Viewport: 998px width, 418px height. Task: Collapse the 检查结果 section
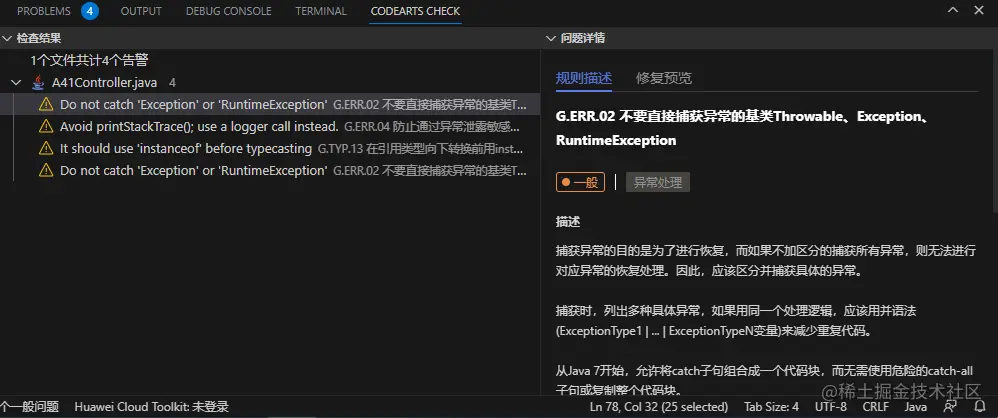click(x=7, y=38)
